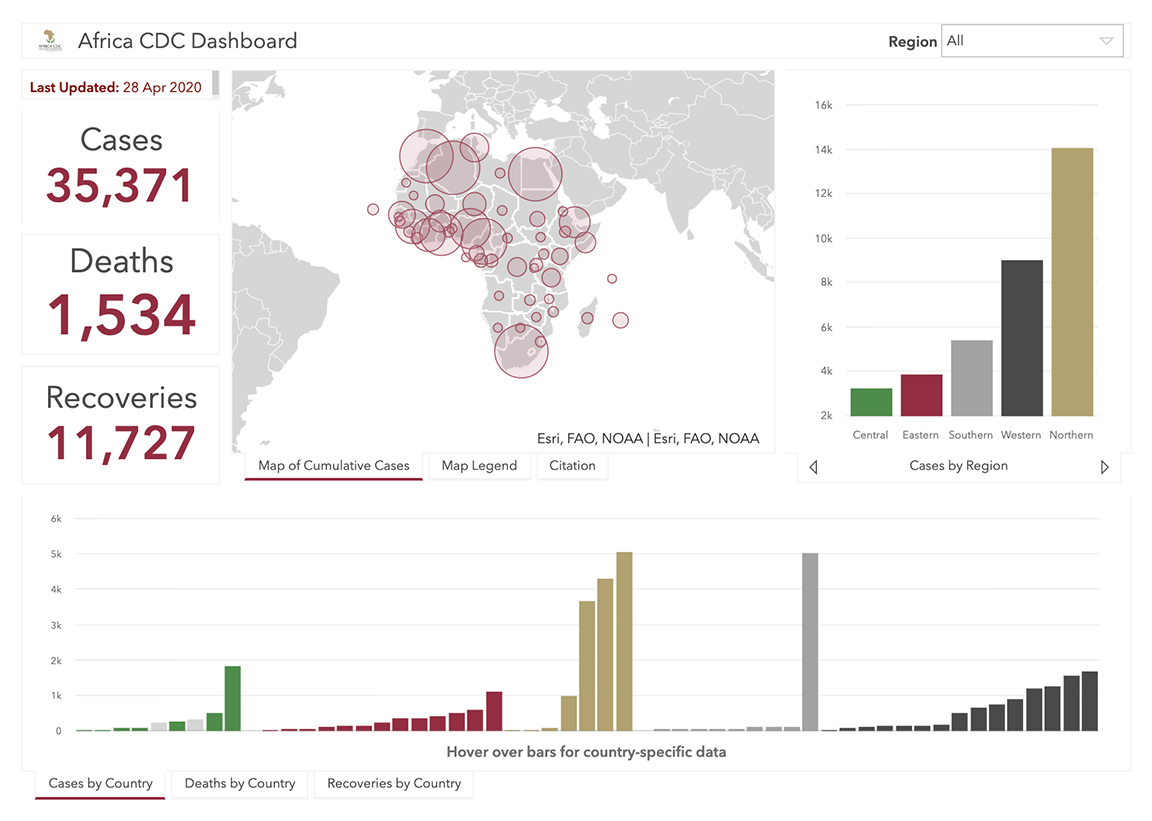Click the Western region bar

(x=1021, y=338)
